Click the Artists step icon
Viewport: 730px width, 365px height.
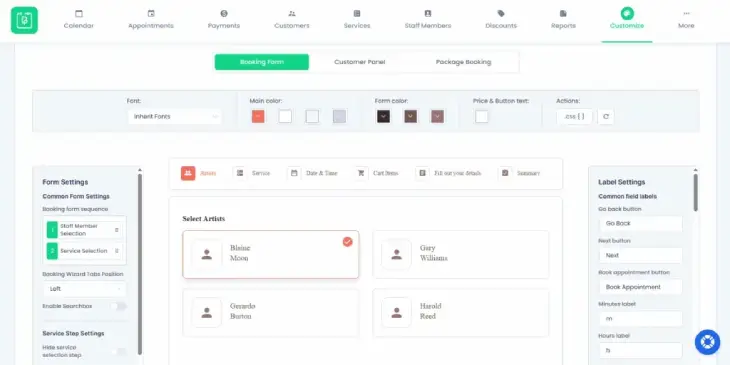click(x=188, y=173)
